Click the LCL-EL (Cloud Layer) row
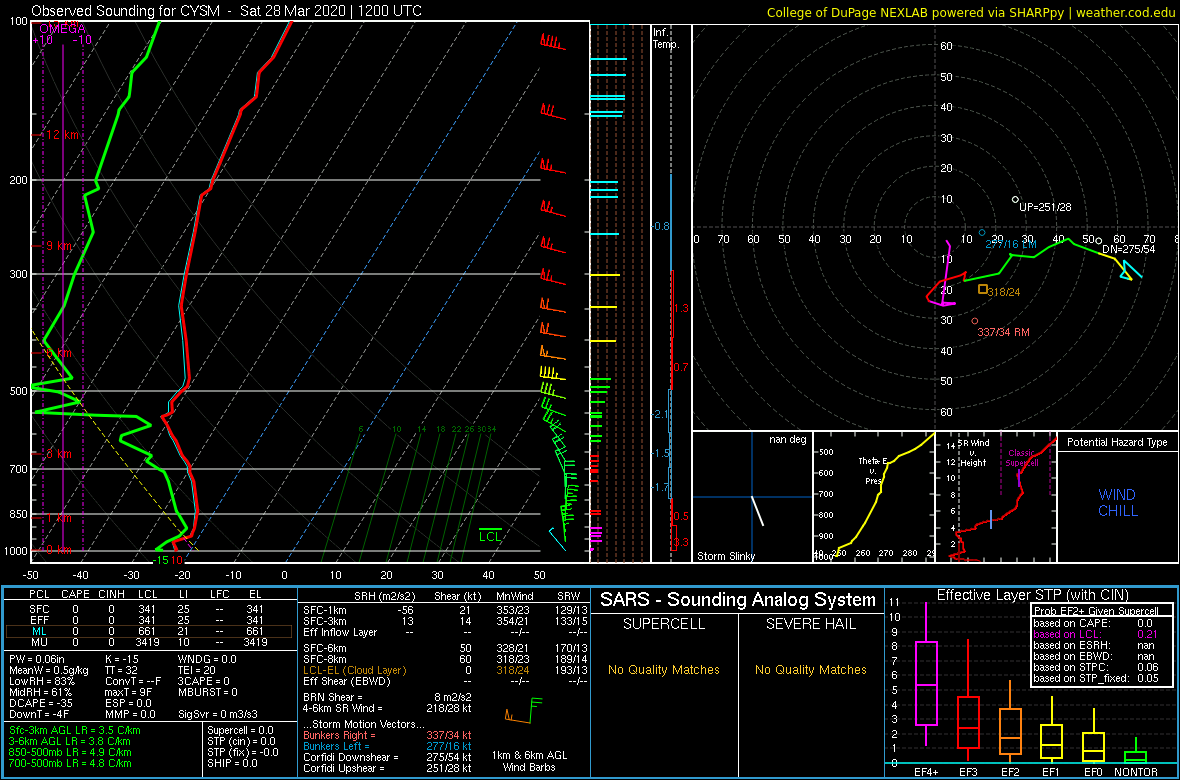The height and width of the screenshot is (780, 1180). pos(446,670)
